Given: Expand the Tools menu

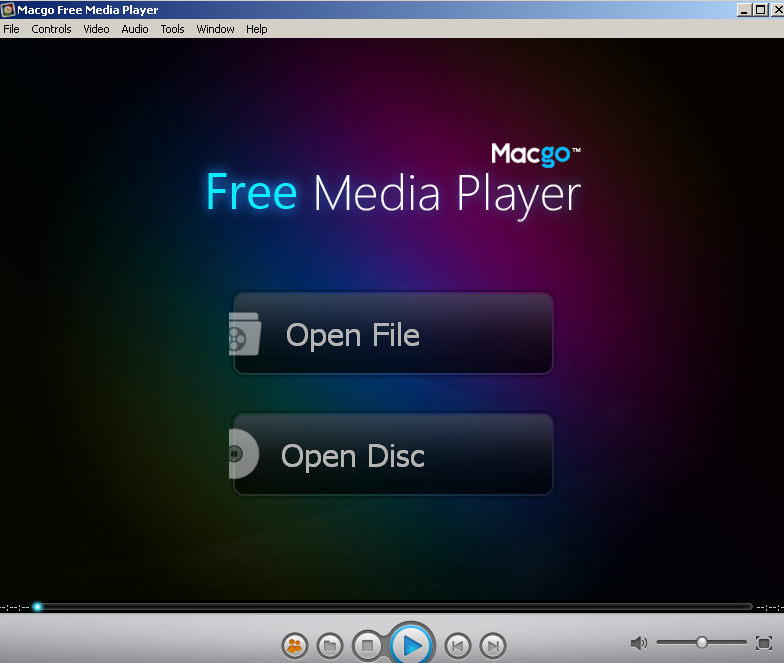Looking at the screenshot, I should [173, 29].
